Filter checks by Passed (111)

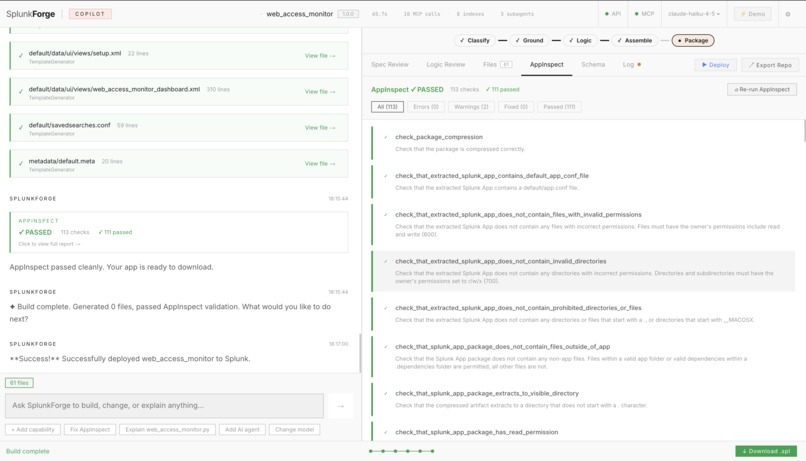559,107
